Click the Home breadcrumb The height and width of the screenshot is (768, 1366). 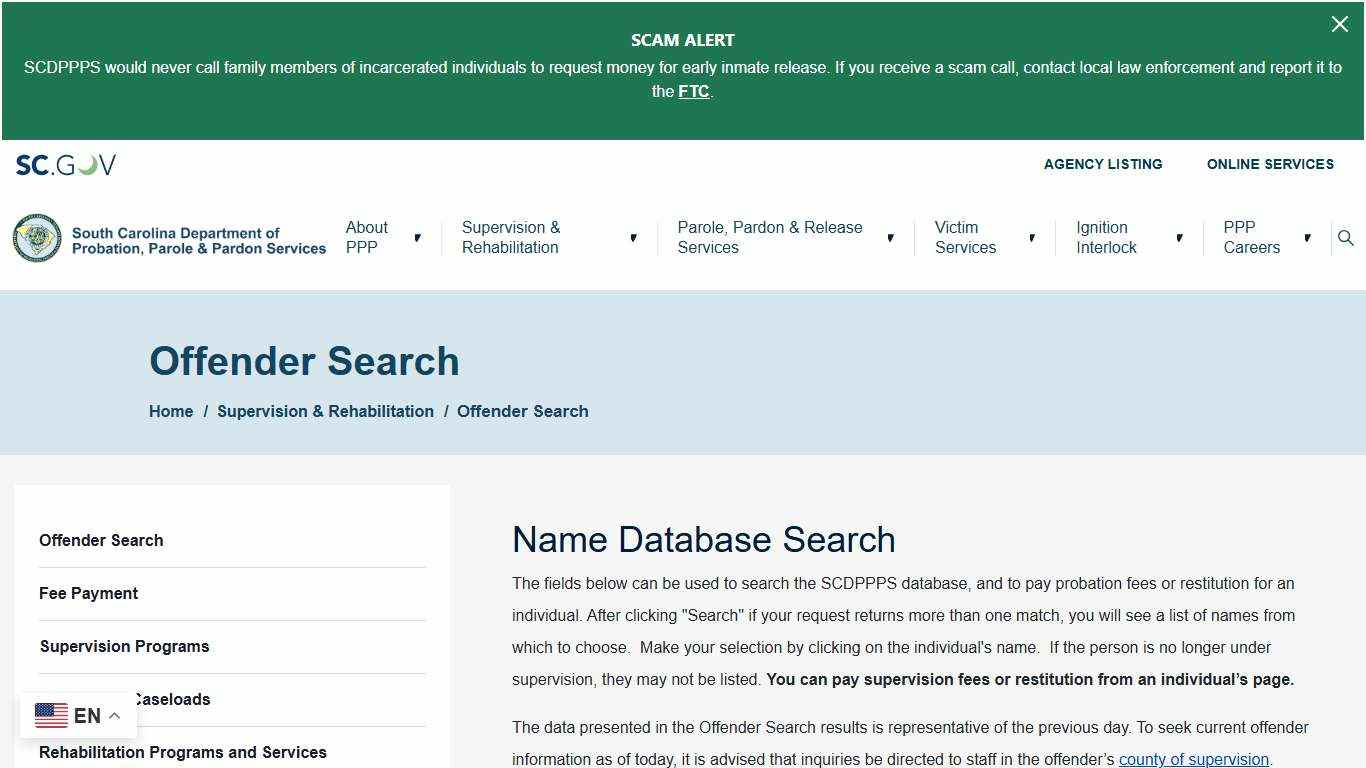170,411
